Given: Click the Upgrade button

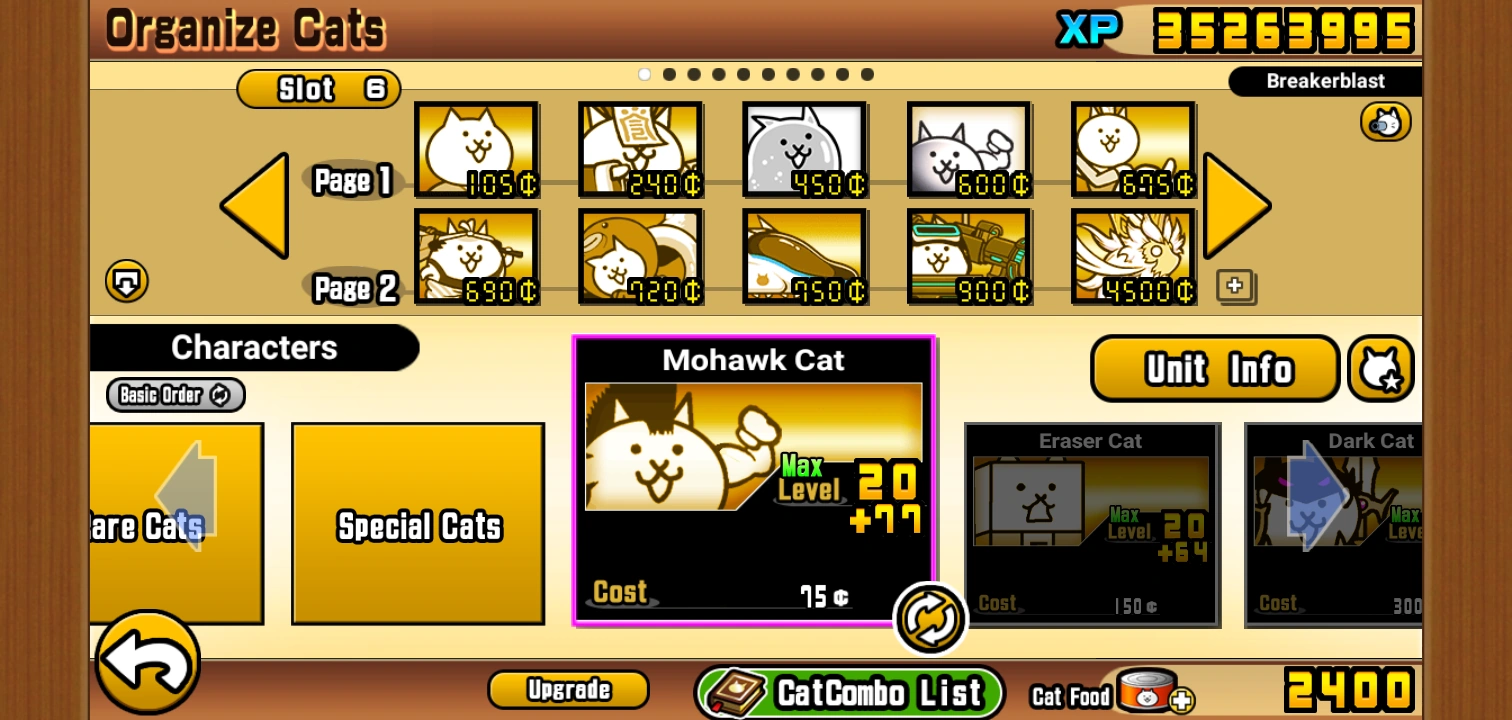Looking at the screenshot, I should point(568,689).
